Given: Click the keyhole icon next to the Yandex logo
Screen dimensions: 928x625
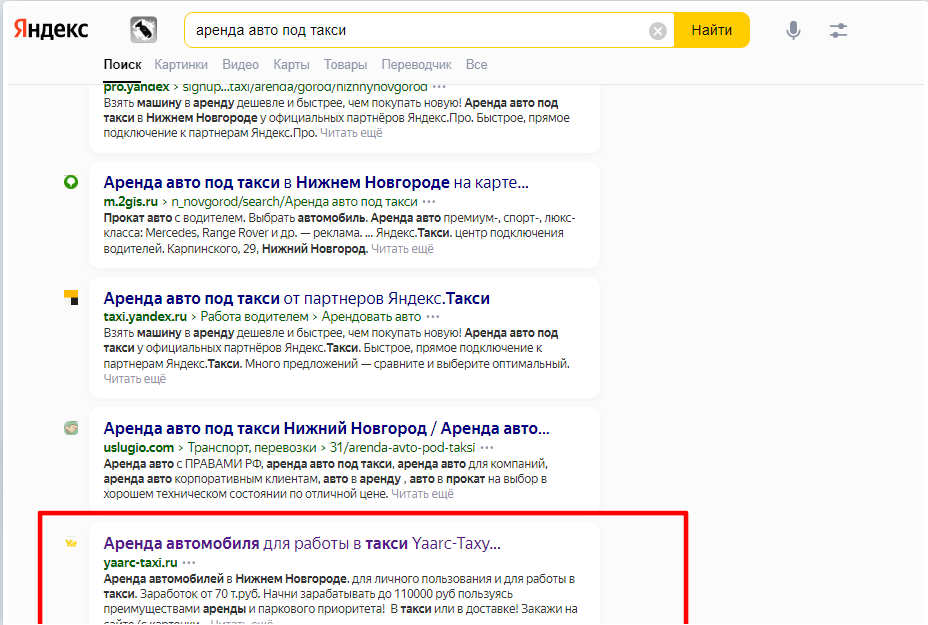Looking at the screenshot, I should coord(142,29).
